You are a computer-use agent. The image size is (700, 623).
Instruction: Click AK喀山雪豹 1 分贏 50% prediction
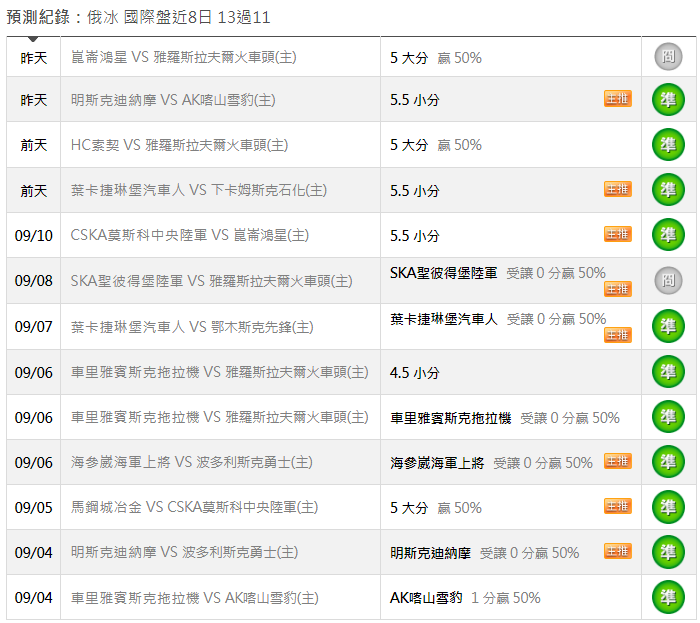[465, 598]
